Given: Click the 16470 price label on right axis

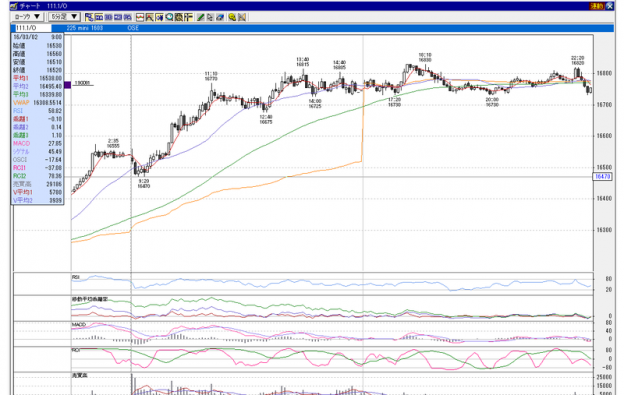Looking at the screenshot, I should click(603, 177).
